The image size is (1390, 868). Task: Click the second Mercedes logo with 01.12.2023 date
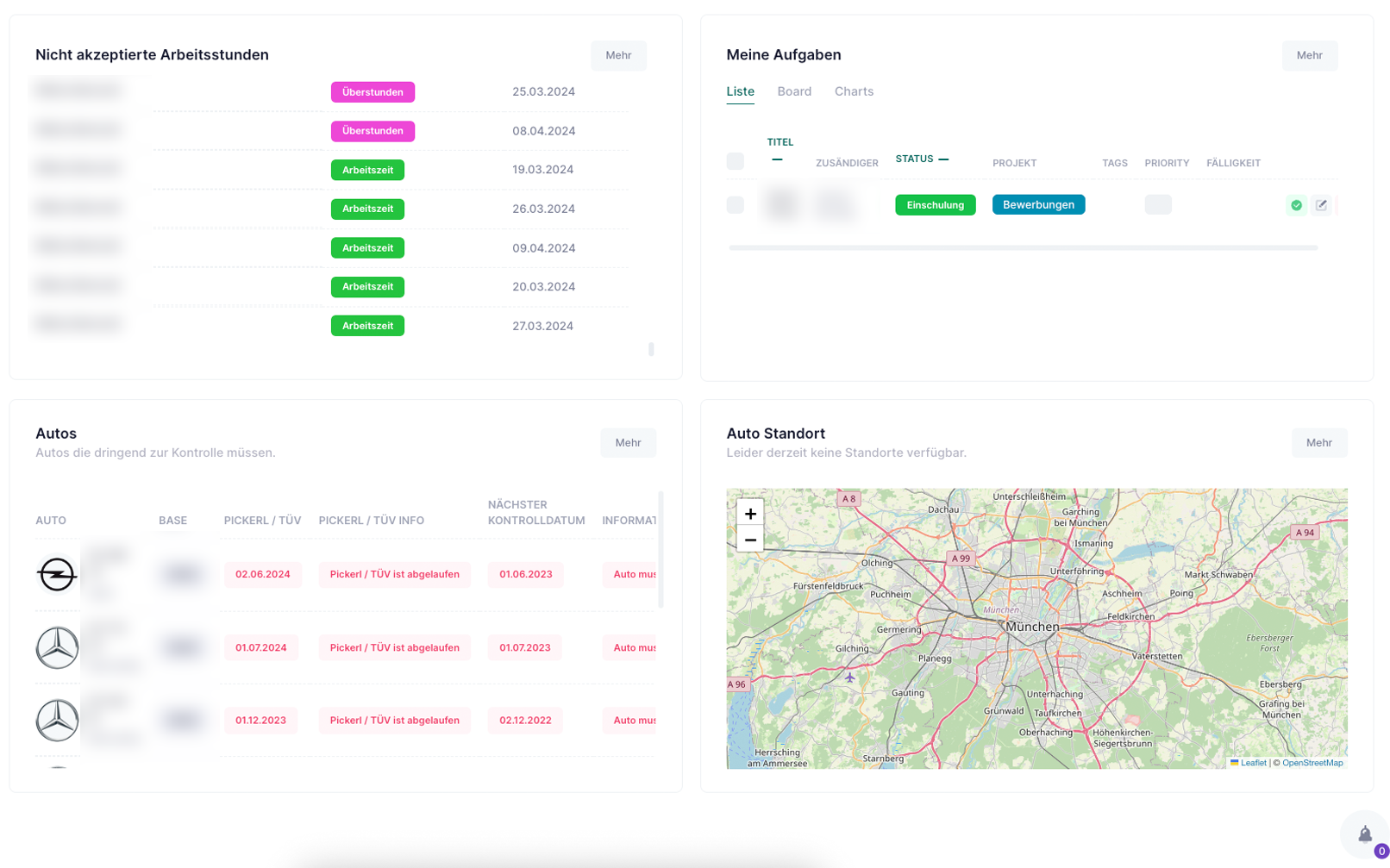57,721
